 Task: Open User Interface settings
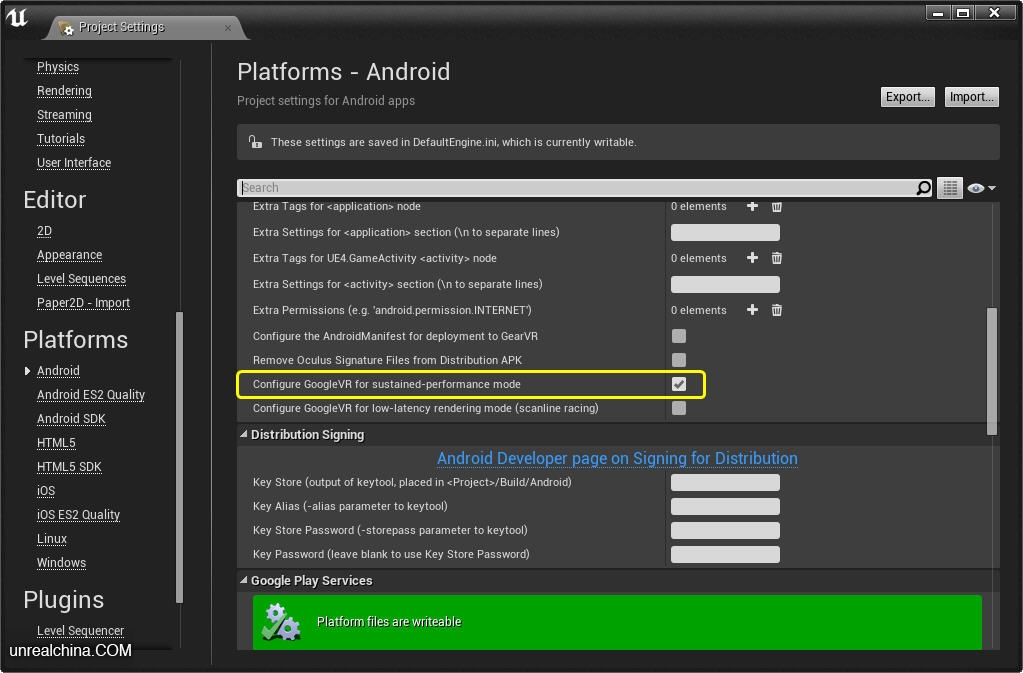(74, 162)
